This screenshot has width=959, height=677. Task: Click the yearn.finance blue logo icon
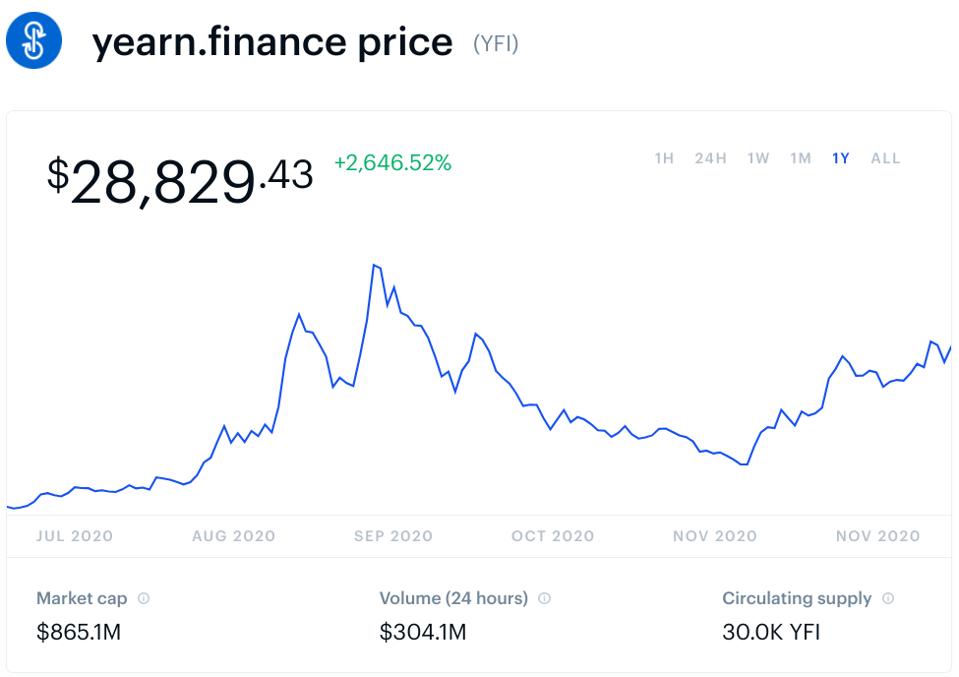tap(34, 41)
